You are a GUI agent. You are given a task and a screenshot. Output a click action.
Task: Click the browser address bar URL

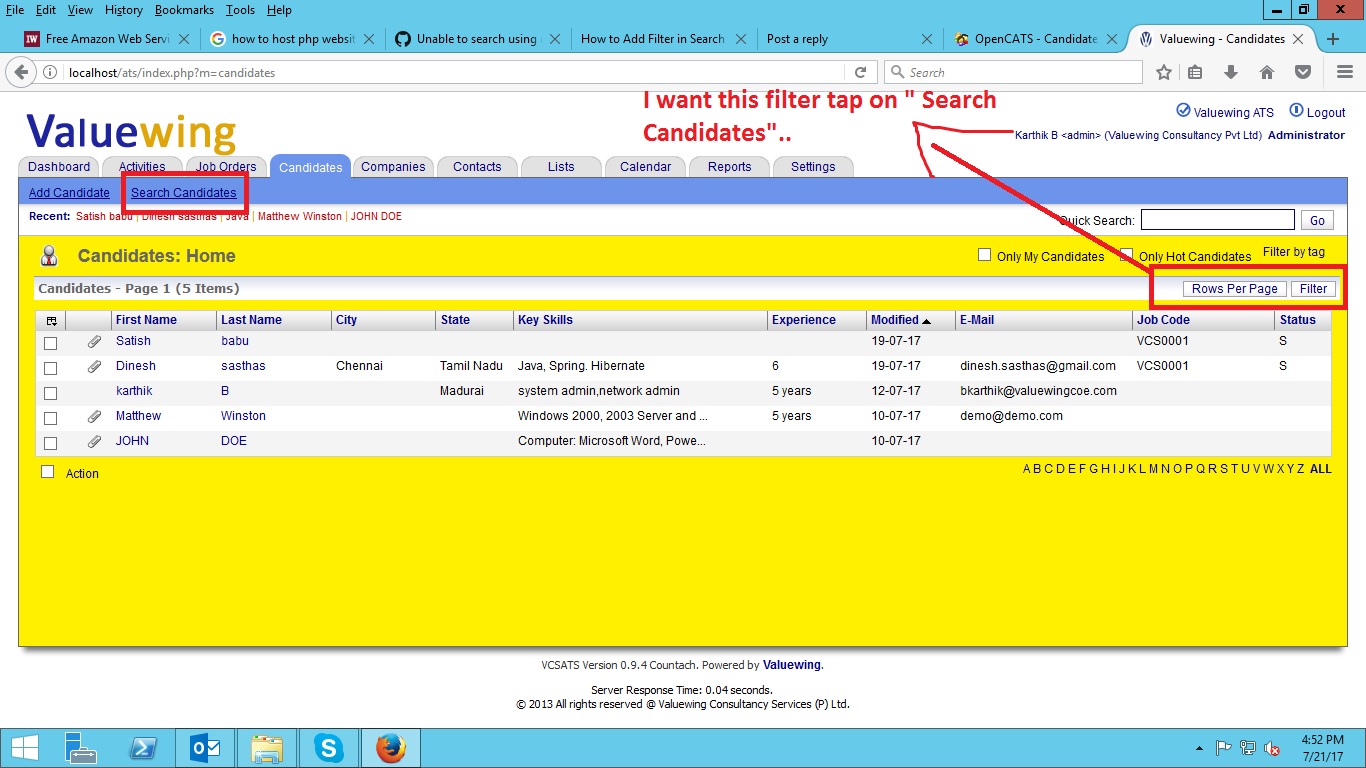172,72
